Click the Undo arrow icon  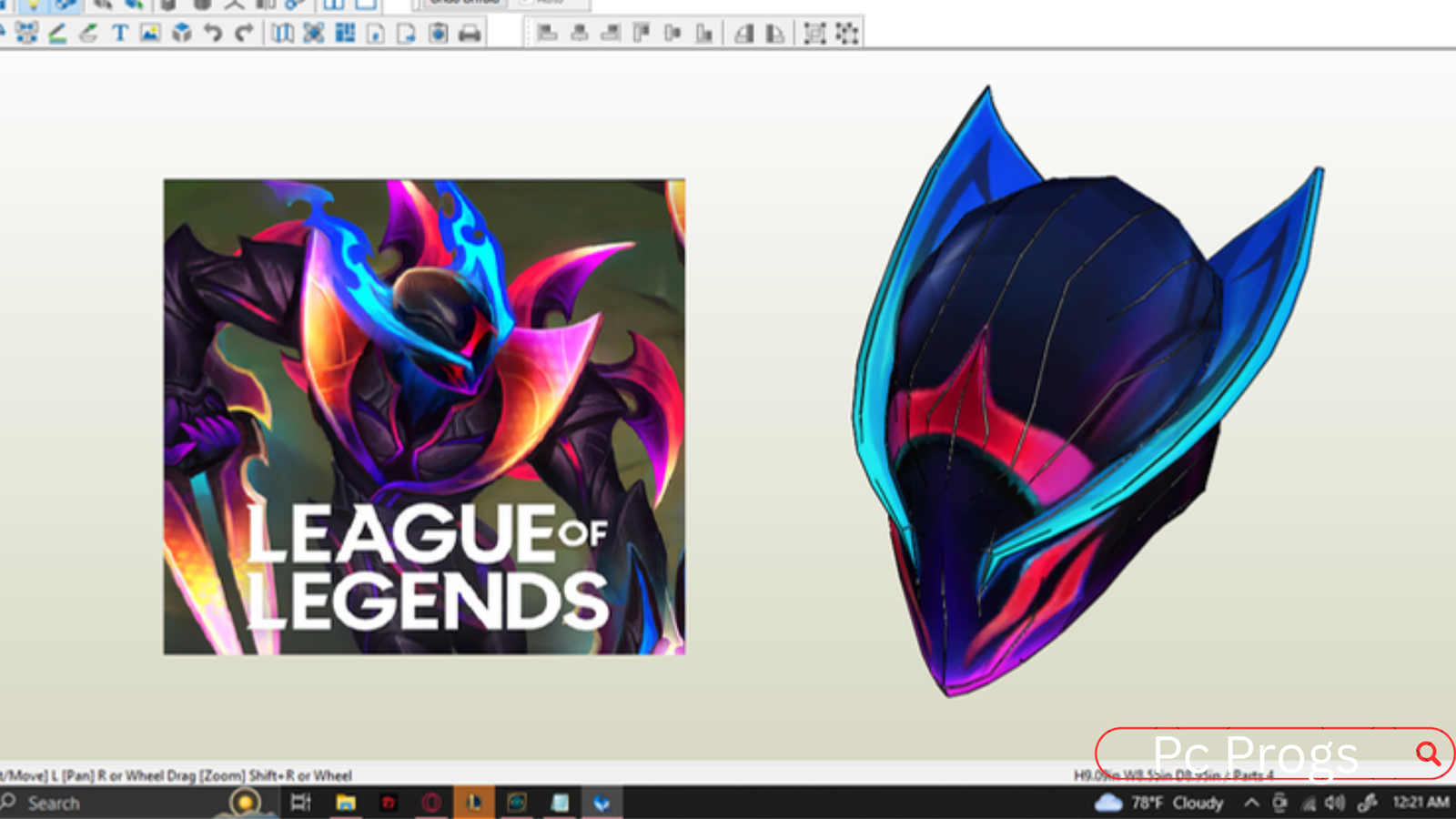point(213,34)
